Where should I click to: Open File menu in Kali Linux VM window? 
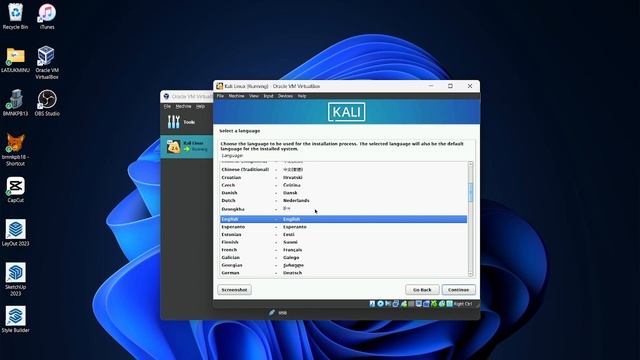[220, 96]
